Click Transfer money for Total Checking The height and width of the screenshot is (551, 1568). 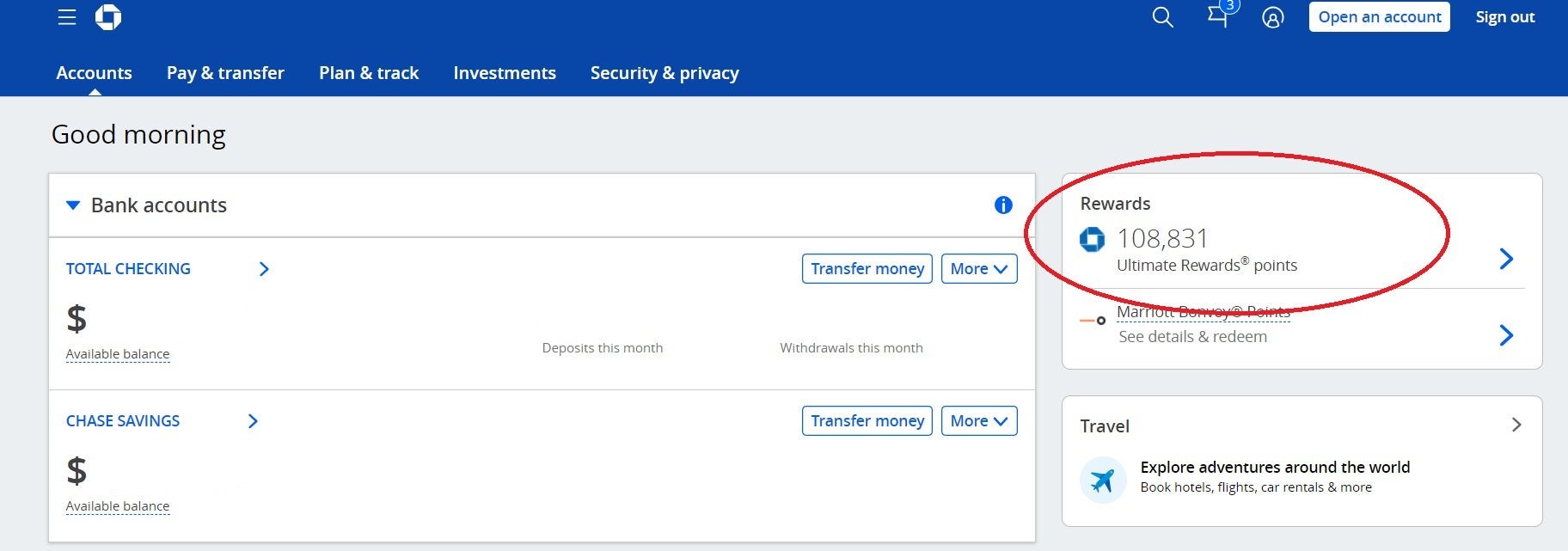(x=867, y=269)
